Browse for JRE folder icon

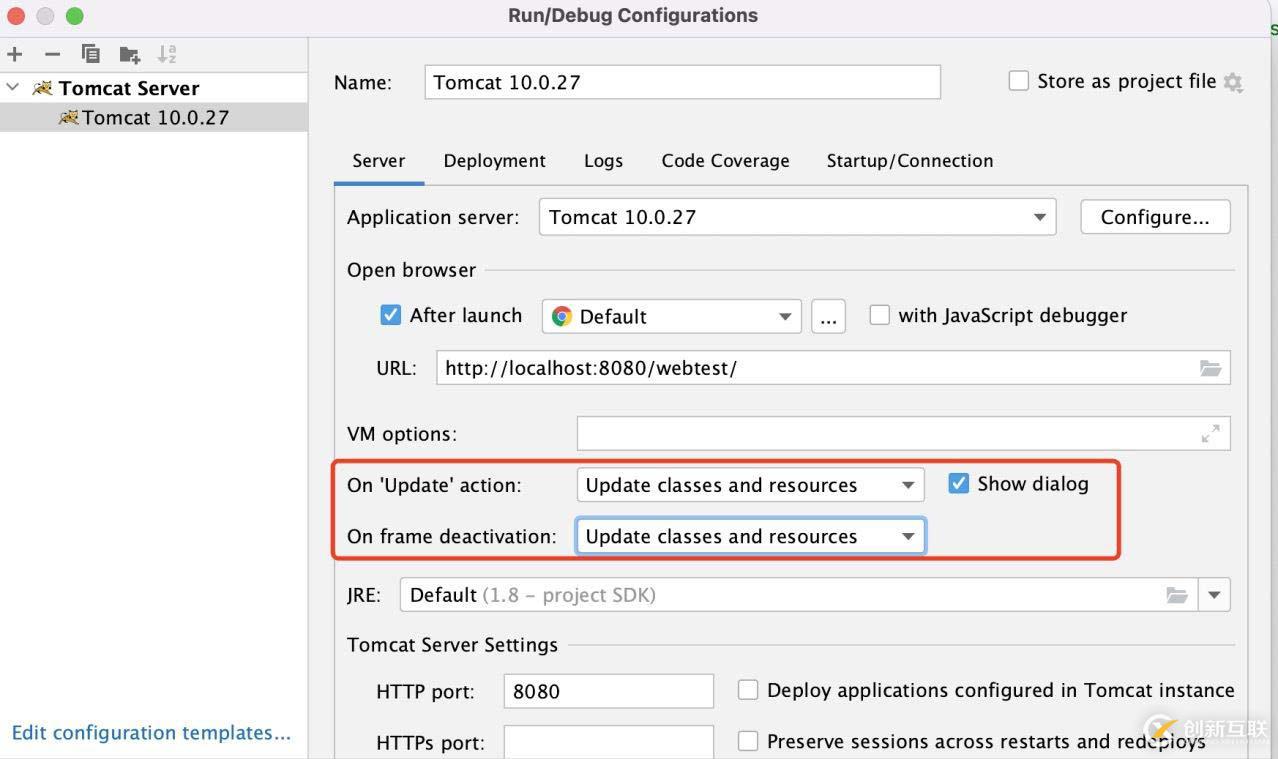tap(1177, 595)
